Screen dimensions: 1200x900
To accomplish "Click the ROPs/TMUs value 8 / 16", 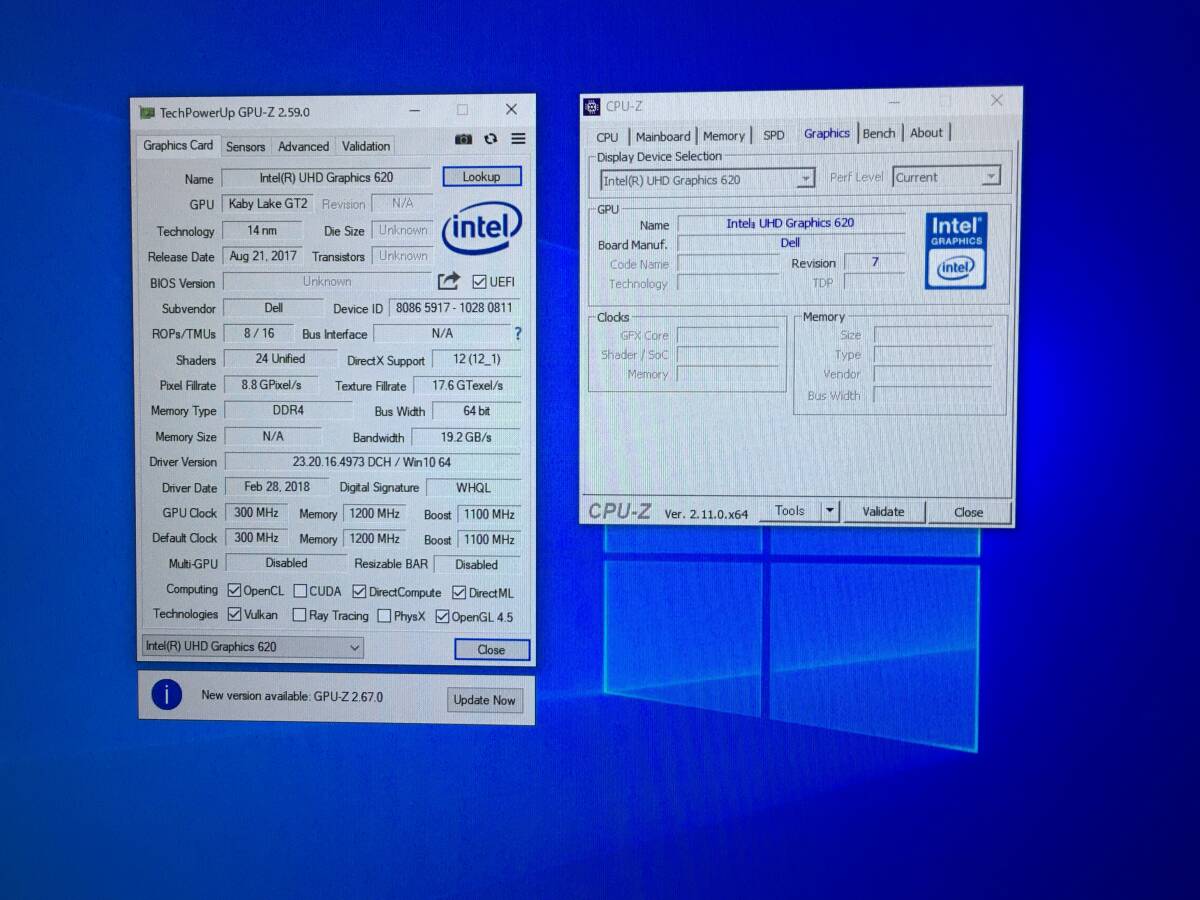I will pyautogui.click(x=259, y=333).
